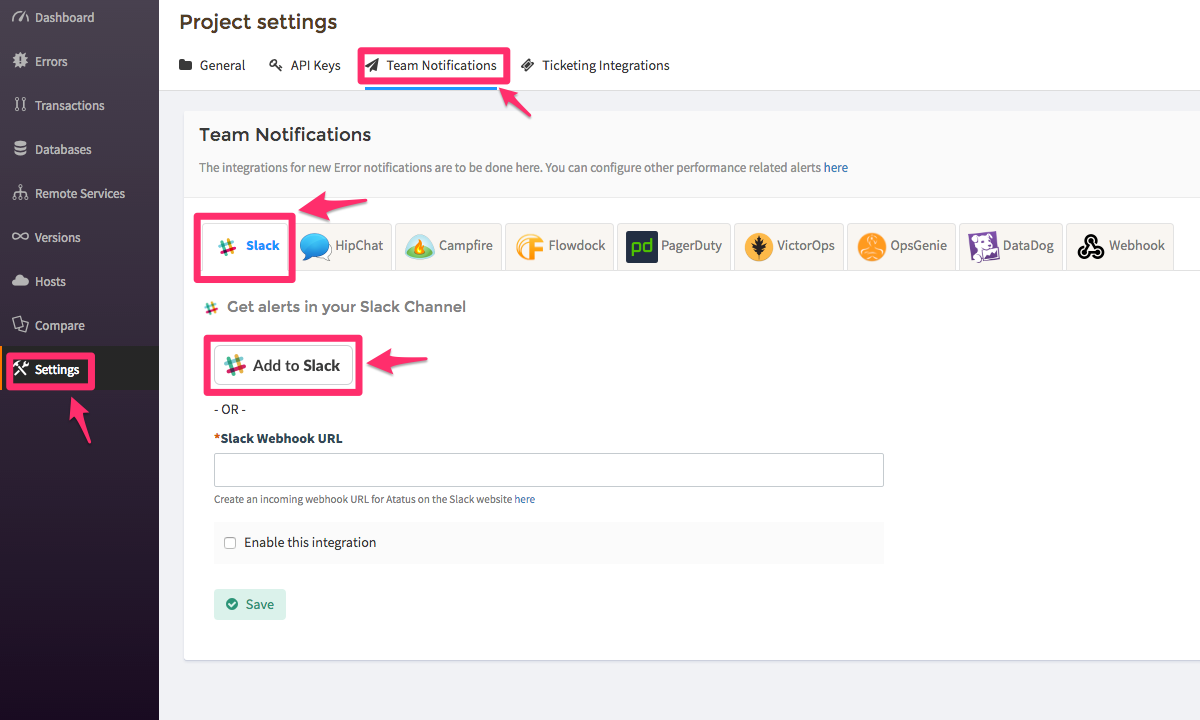
Task: Click the PagerDuty pd logo
Action: pos(642,246)
